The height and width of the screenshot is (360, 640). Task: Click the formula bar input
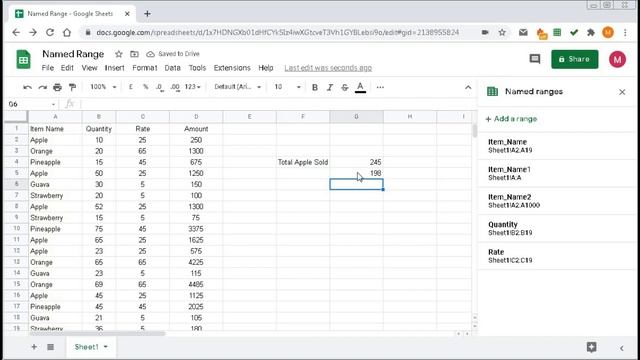[x=278, y=104]
